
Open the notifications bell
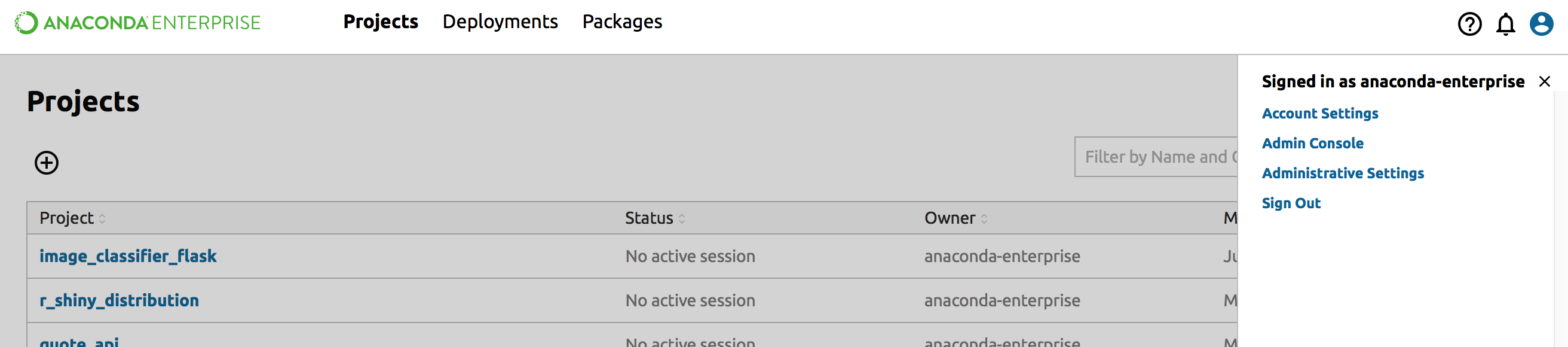tap(1505, 25)
